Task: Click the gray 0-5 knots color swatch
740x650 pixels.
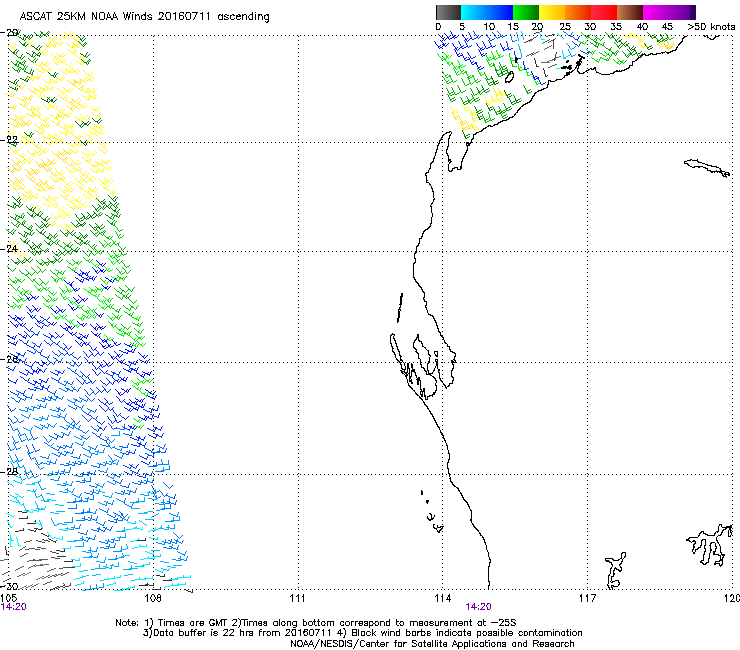Action: (448, 12)
